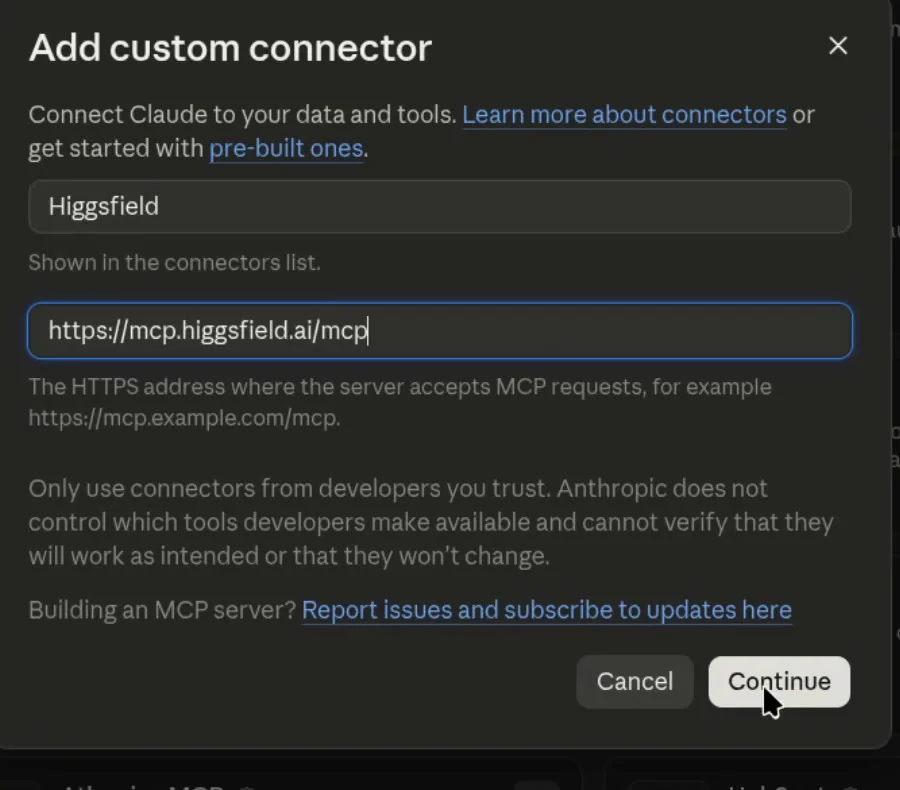Screen dimensions: 900x790
Task: Close the Add custom connector dialog
Action: pyautogui.click(x=838, y=45)
